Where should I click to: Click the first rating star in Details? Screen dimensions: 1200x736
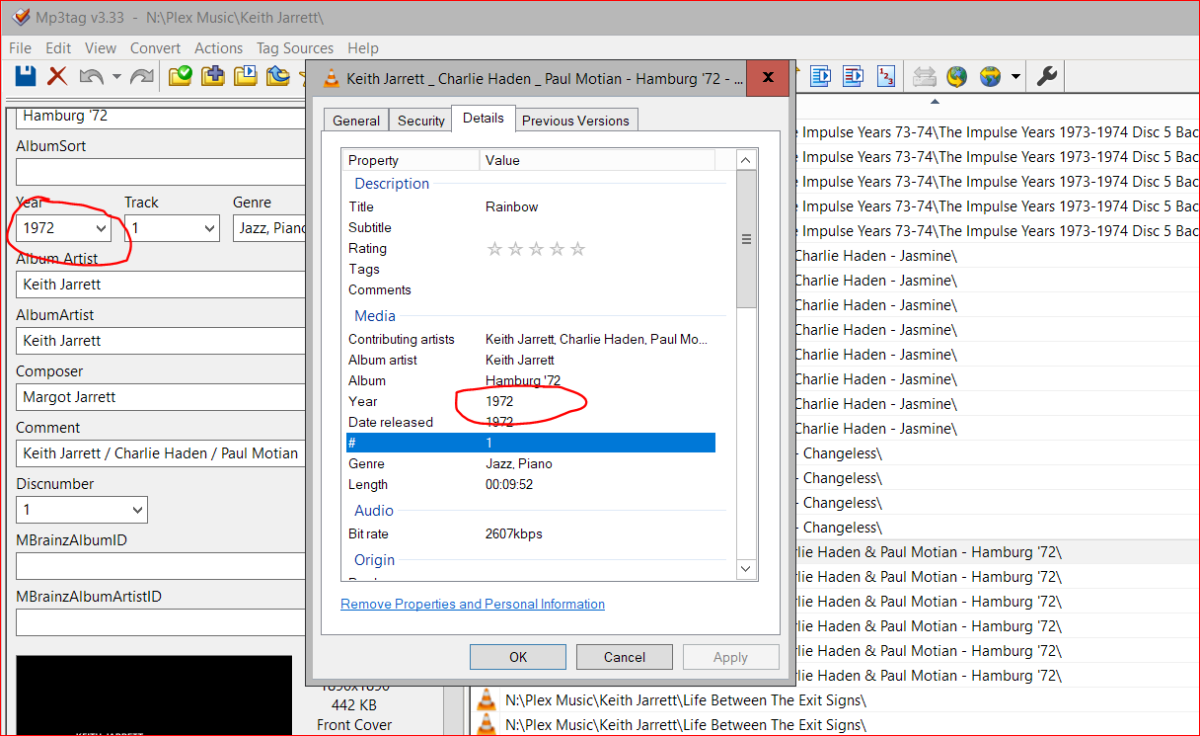pyautogui.click(x=494, y=249)
